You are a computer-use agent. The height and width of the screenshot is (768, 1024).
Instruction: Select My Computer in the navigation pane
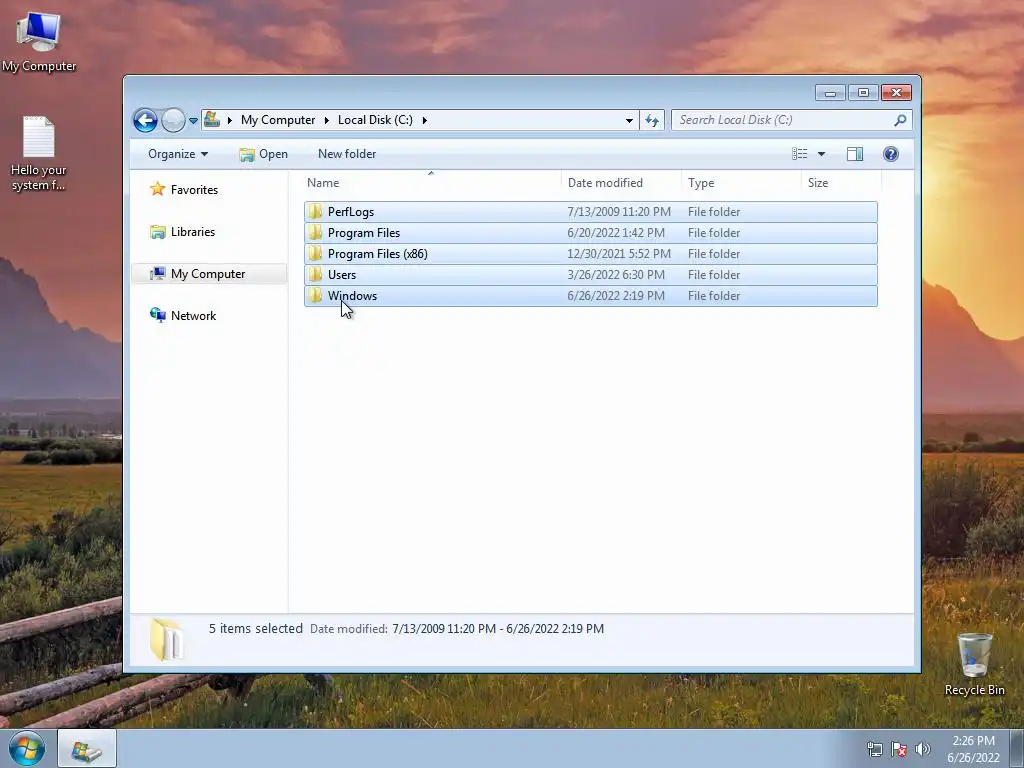(x=208, y=274)
